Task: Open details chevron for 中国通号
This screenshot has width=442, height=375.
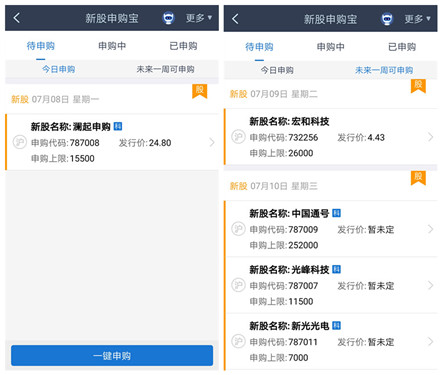Action: pyautogui.click(x=430, y=229)
